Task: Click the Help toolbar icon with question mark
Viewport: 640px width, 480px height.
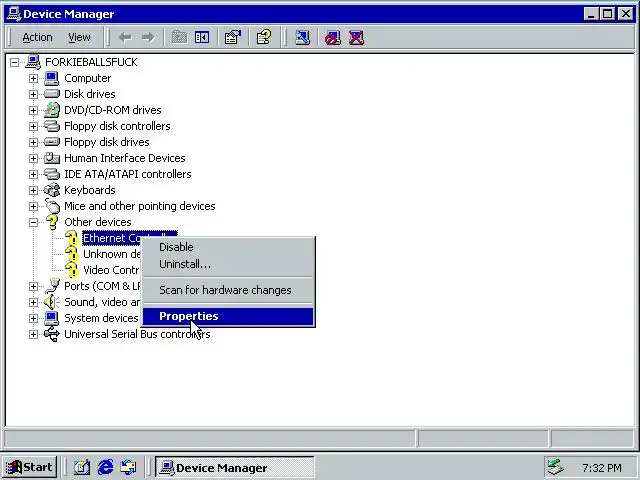Action: pos(264,38)
